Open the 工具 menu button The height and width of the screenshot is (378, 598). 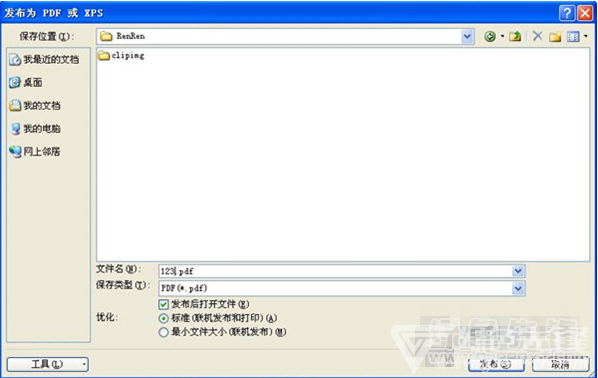click(x=48, y=364)
